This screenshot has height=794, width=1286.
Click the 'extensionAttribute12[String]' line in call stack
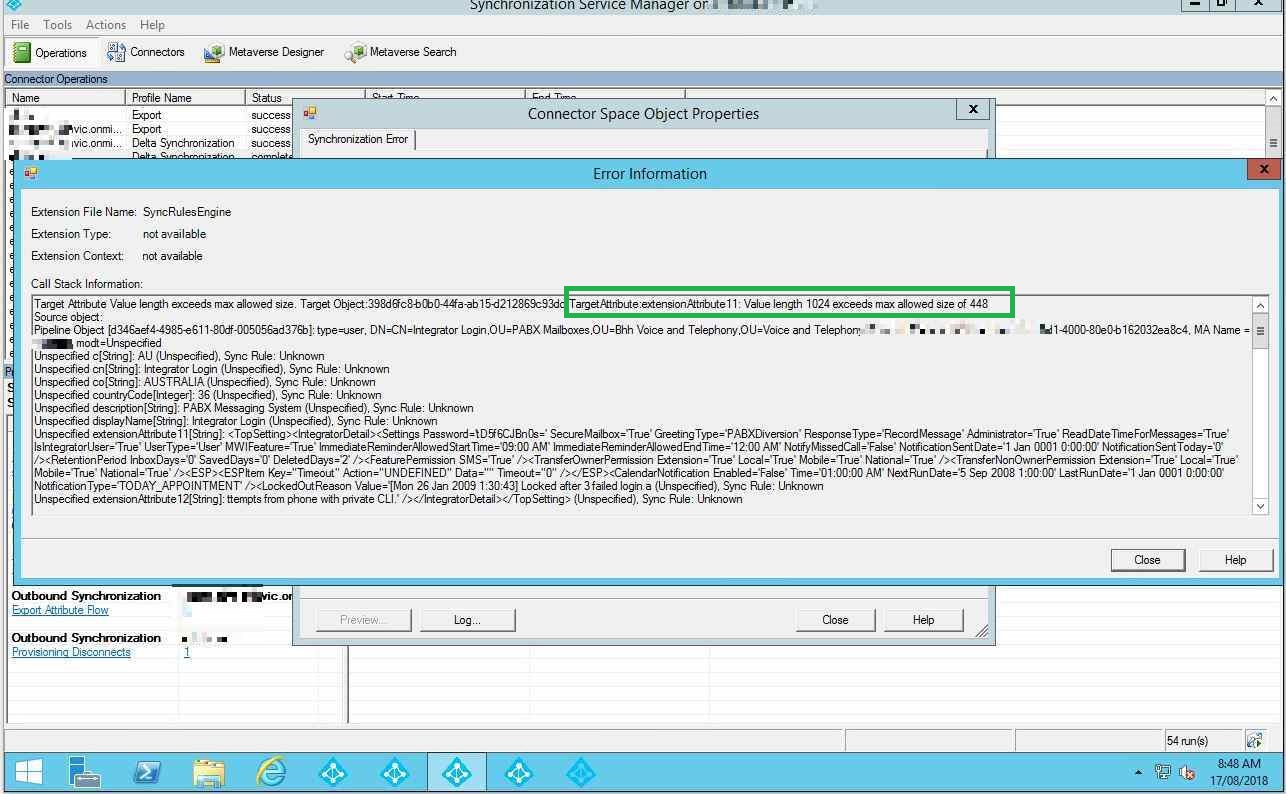[388, 499]
